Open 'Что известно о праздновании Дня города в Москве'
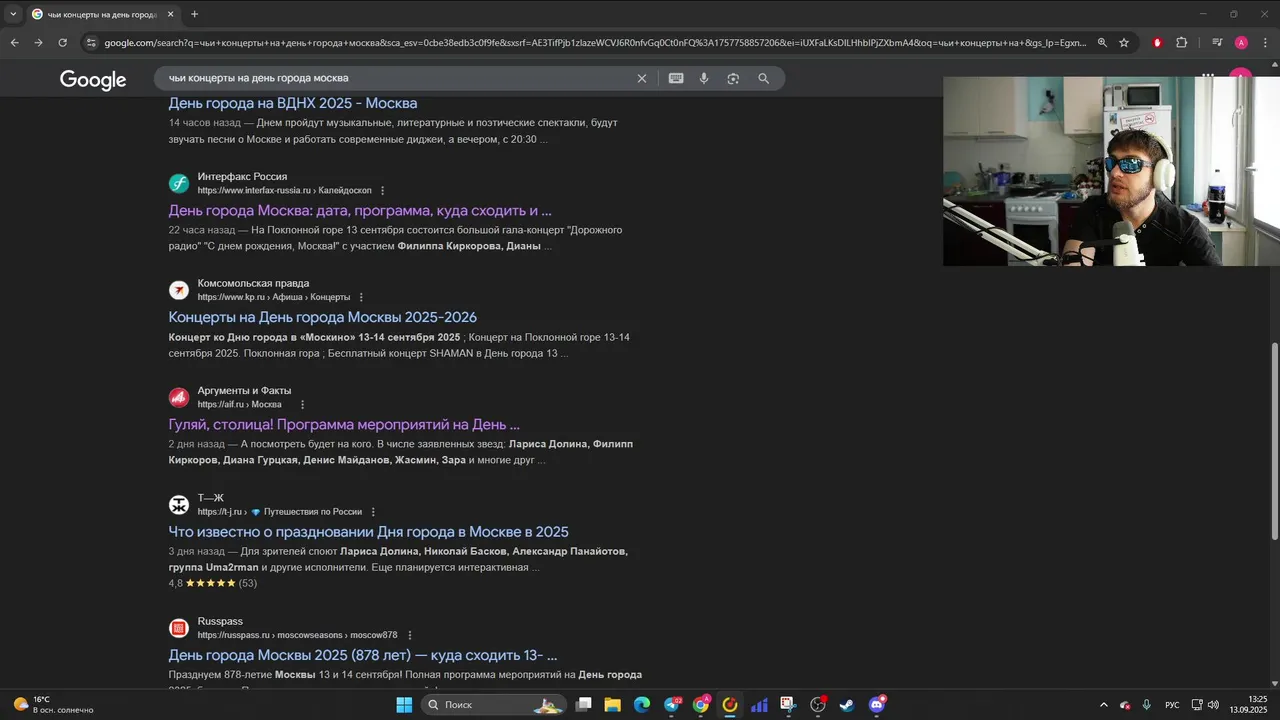This screenshot has width=1280, height=720. point(368,532)
